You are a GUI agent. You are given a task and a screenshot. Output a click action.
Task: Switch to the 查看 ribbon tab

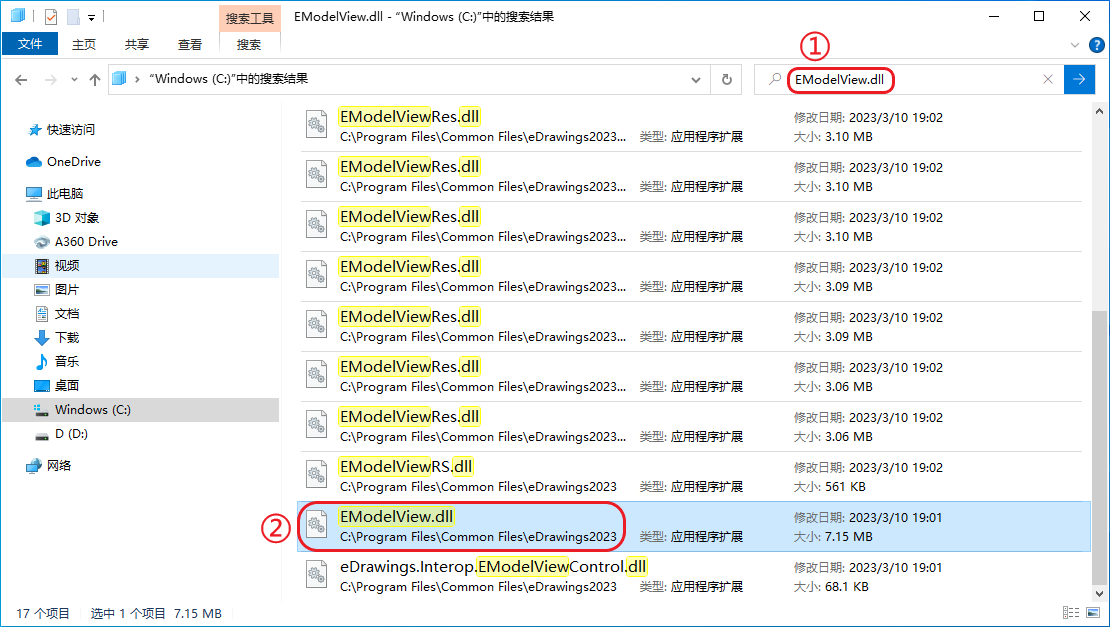coord(190,44)
